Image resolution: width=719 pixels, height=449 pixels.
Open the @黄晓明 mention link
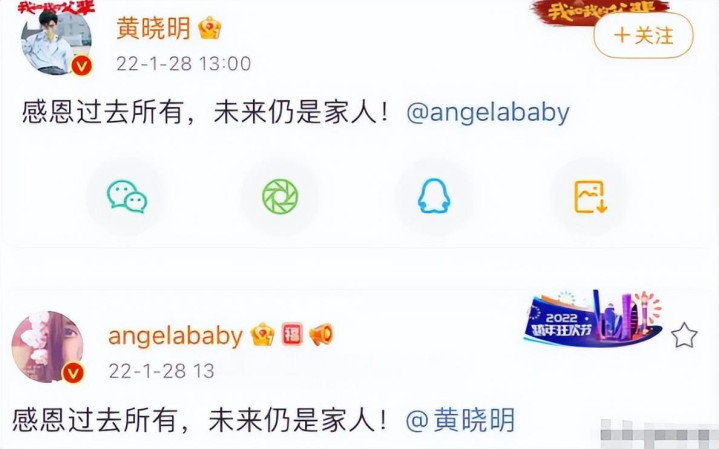pos(460,420)
